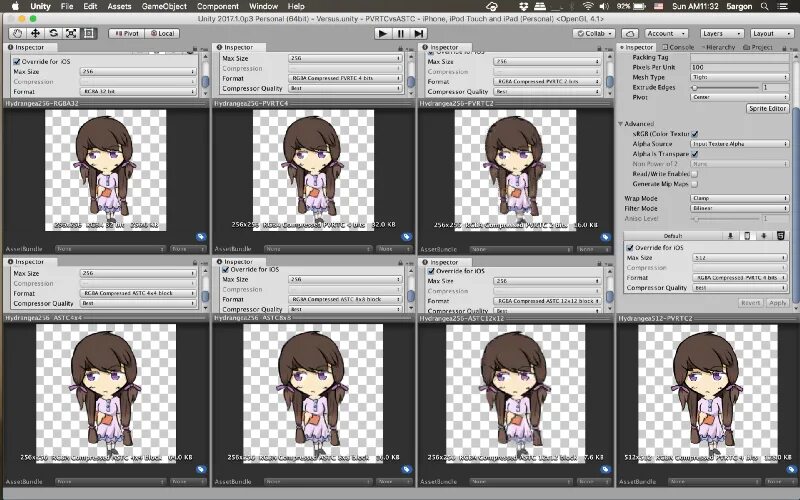Click the Dropbox icon in the menu bar
The height and width of the screenshot is (500, 800).
coord(523,6)
